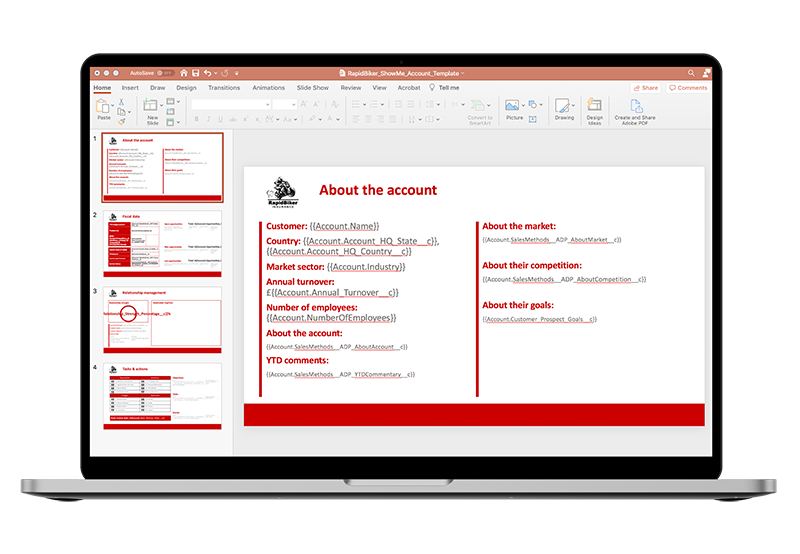The image size is (800, 554).
Task: Click the search magnifier in title bar
Action: tap(691, 73)
